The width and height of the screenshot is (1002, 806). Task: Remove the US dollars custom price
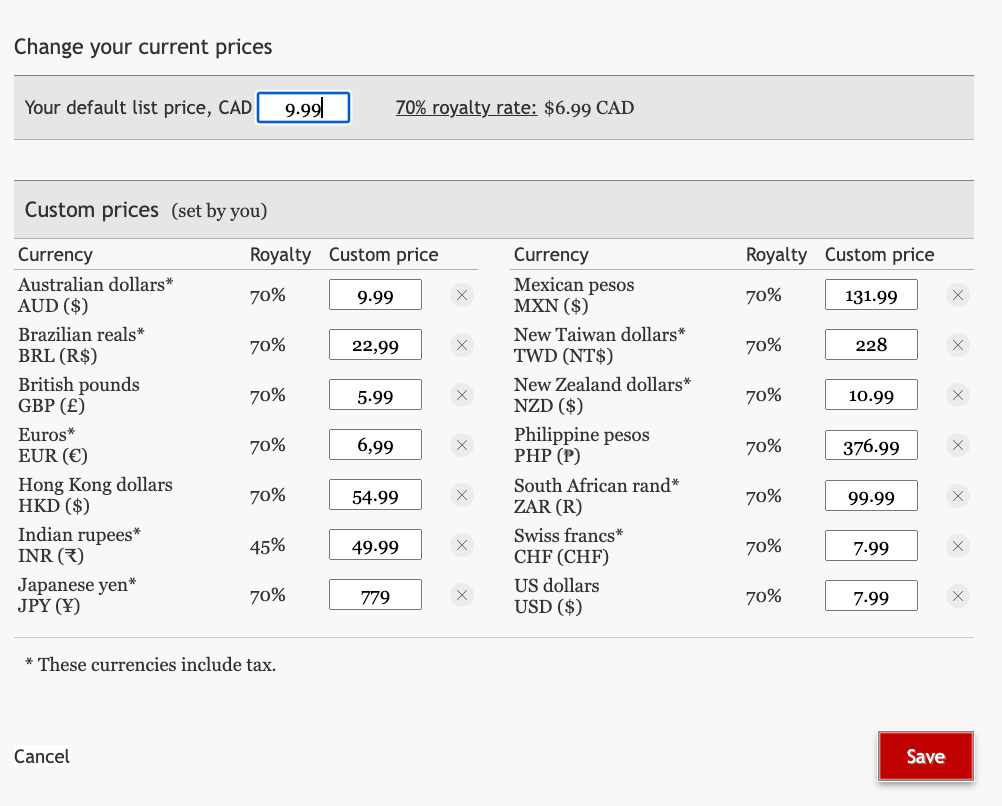pyautogui.click(x=957, y=596)
